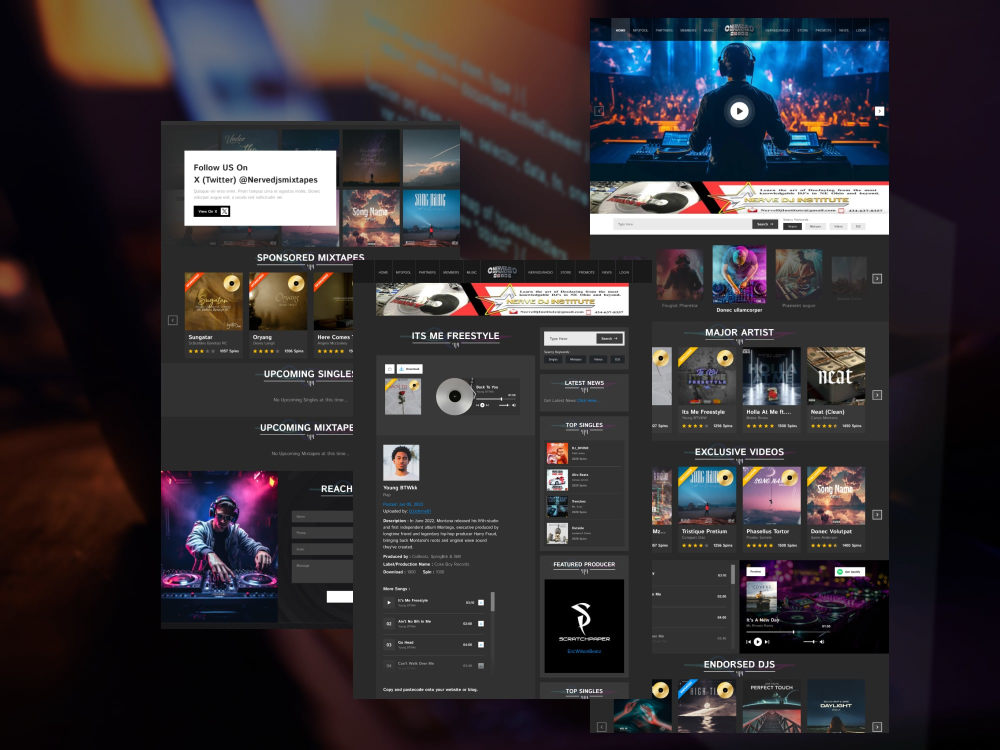1000x750 pixels.
Task: Select the DJ keyword chip on home page
Action: (858, 226)
